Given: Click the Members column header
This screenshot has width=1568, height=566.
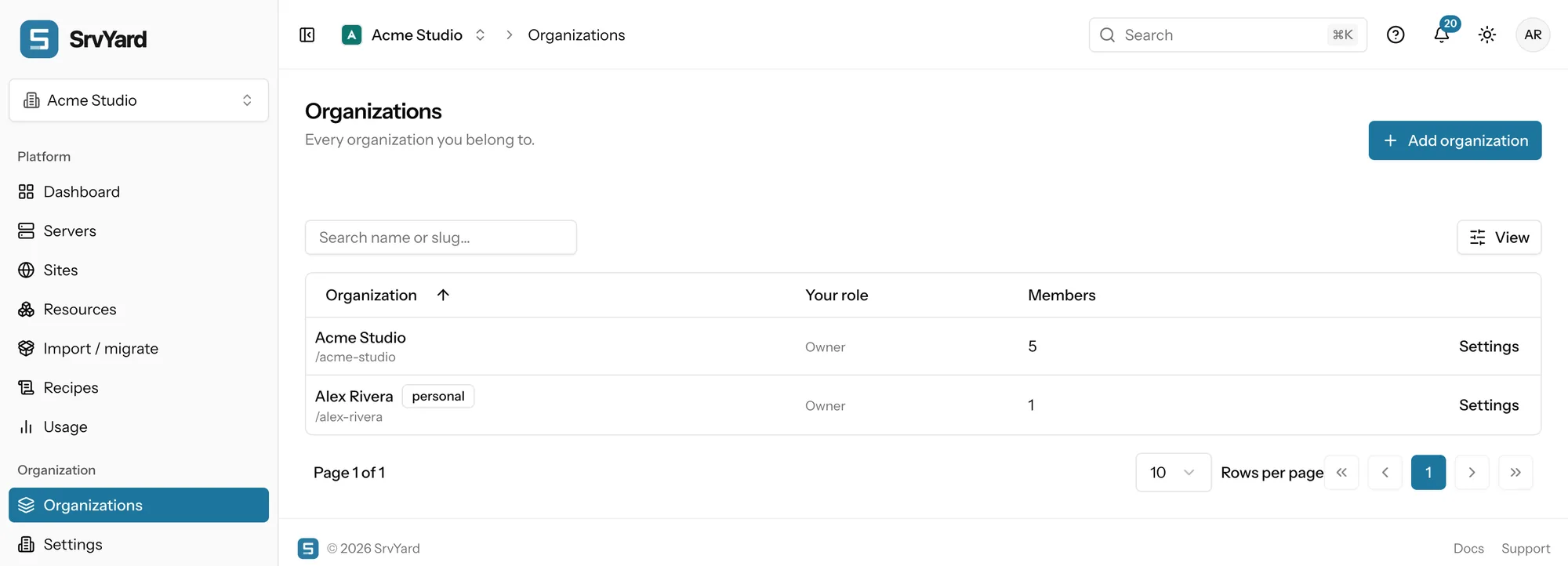Looking at the screenshot, I should click(1062, 295).
